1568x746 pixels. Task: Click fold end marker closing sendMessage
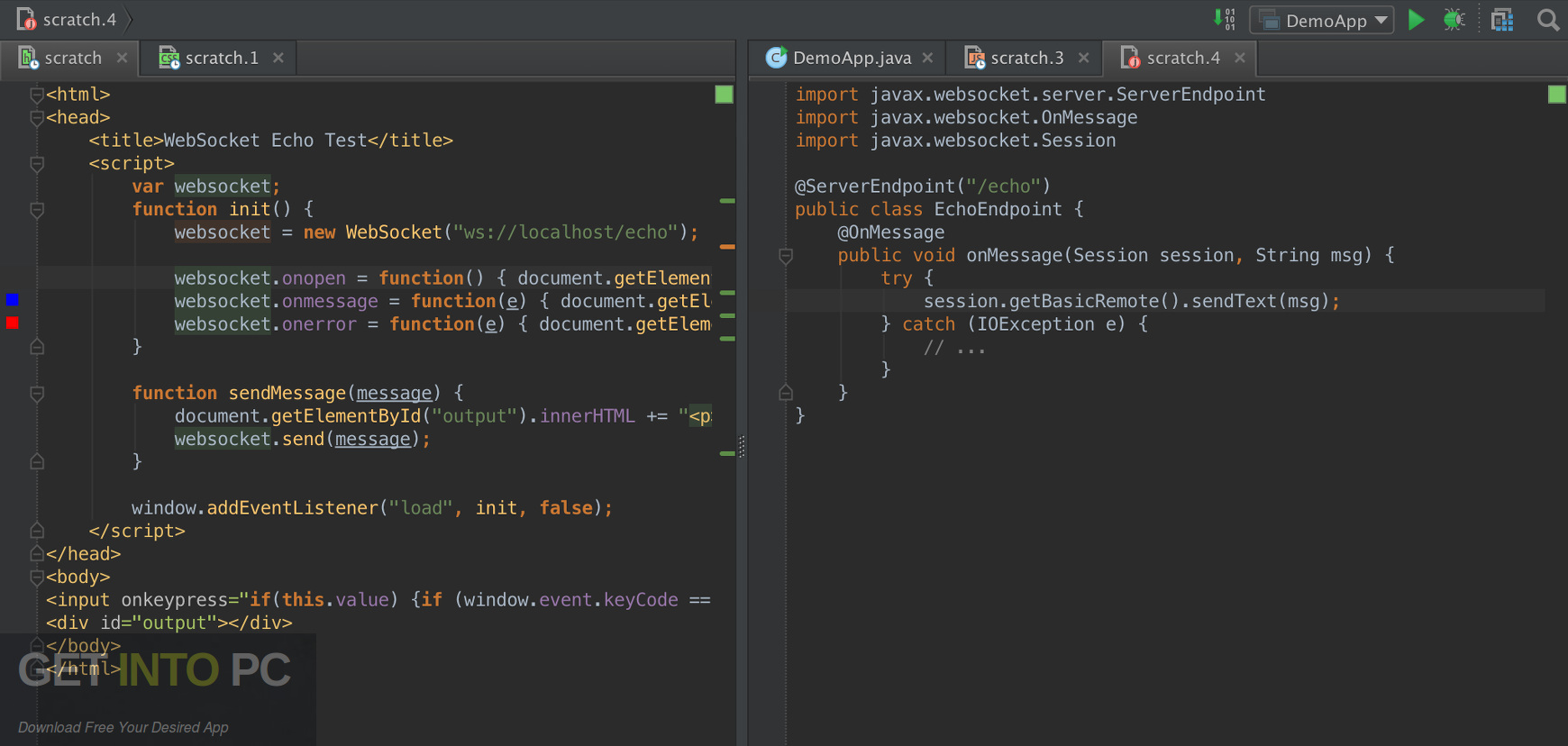(x=37, y=461)
